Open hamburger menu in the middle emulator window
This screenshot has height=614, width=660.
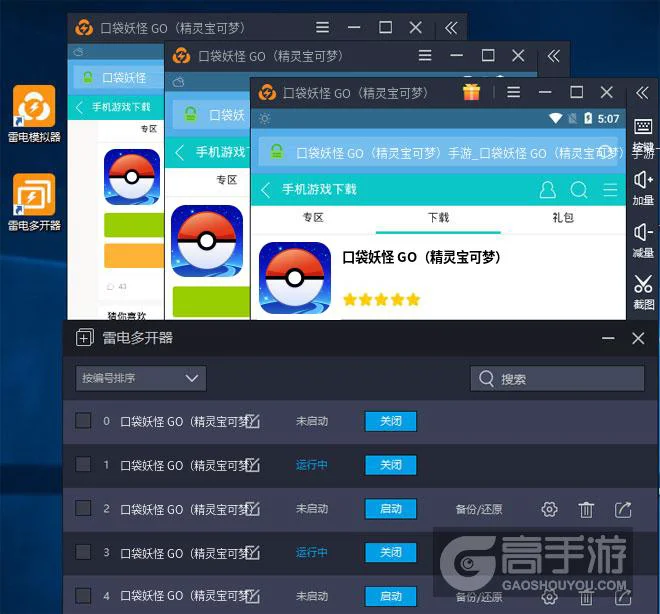[x=425, y=56]
